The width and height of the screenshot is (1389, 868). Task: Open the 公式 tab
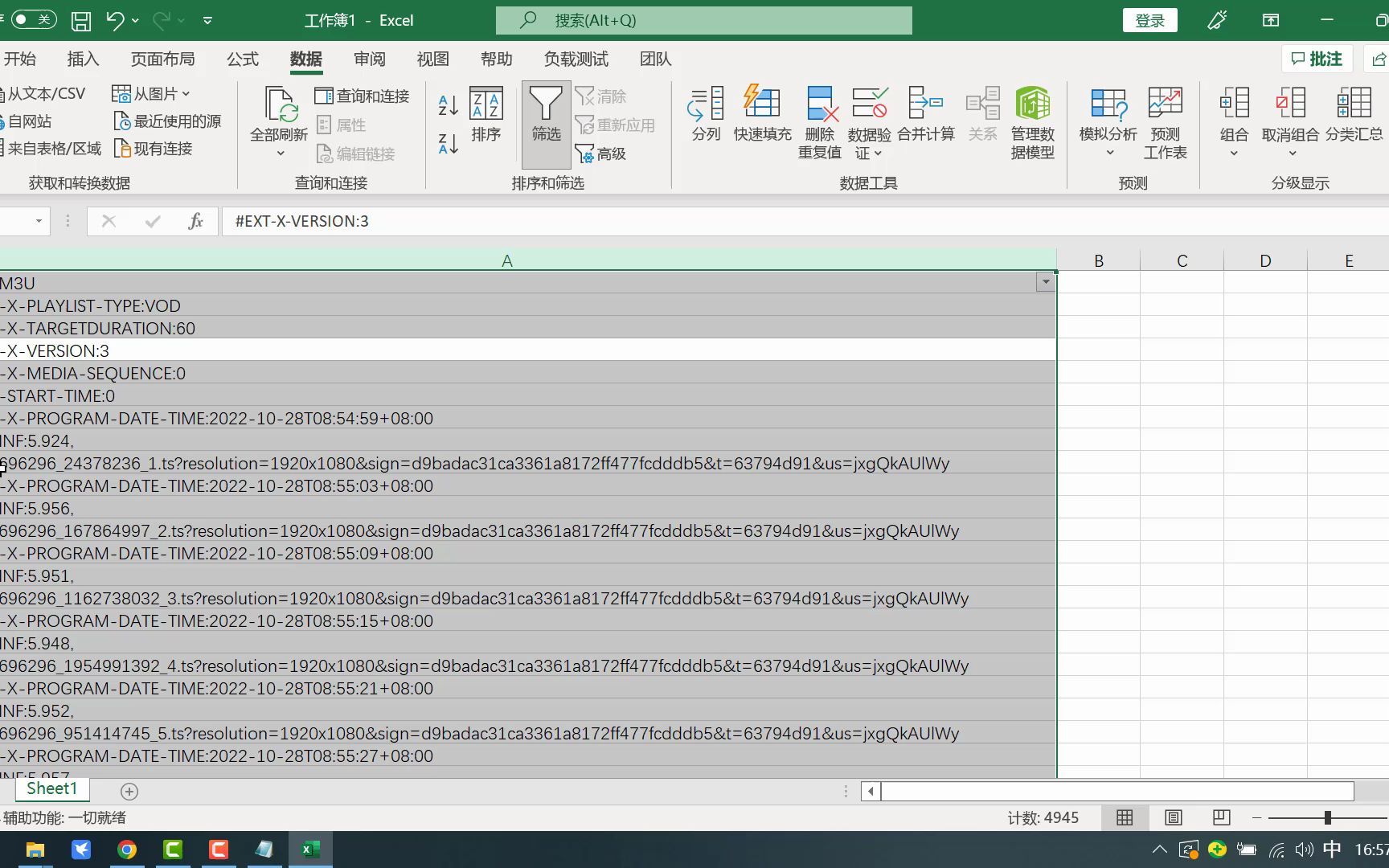pos(242,59)
